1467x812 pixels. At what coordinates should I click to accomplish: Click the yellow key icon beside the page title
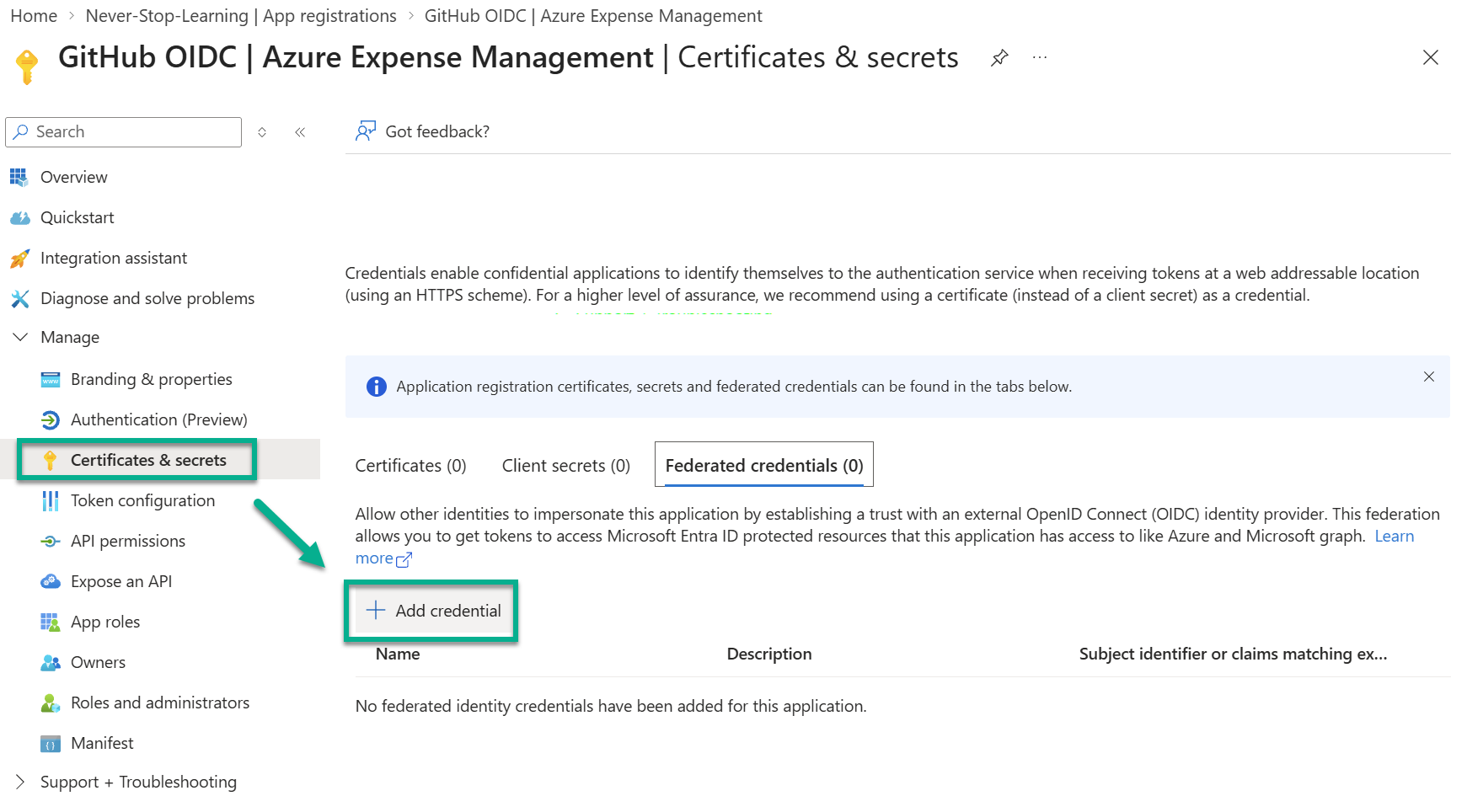(27, 67)
